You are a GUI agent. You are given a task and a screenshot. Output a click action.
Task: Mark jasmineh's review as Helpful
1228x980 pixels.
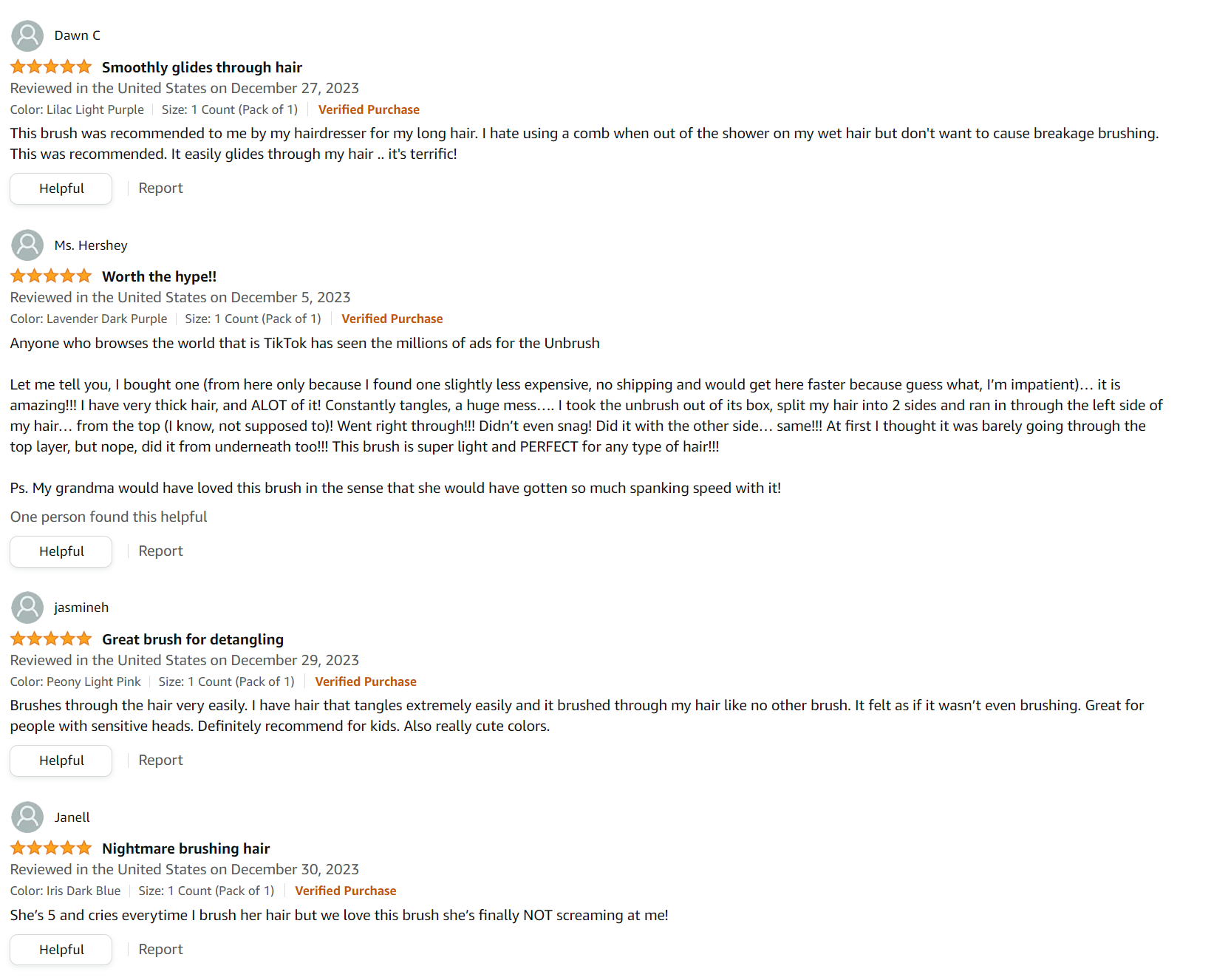tap(61, 760)
